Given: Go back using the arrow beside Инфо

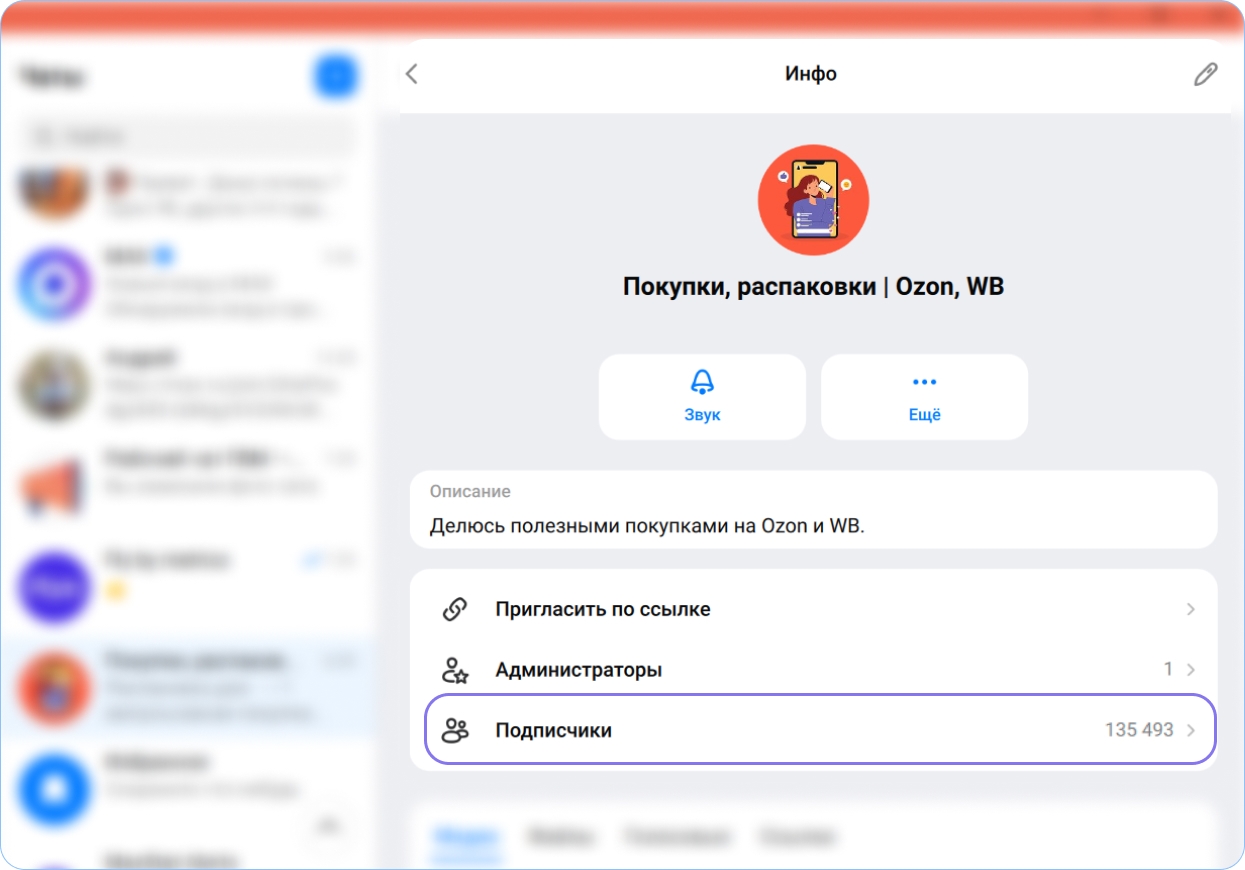Looking at the screenshot, I should coord(411,74).
